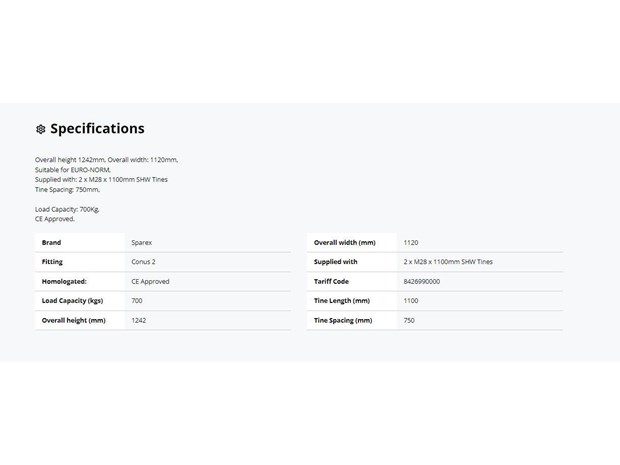Click the Overall height (mm) label

pyautogui.click(x=74, y=320)
